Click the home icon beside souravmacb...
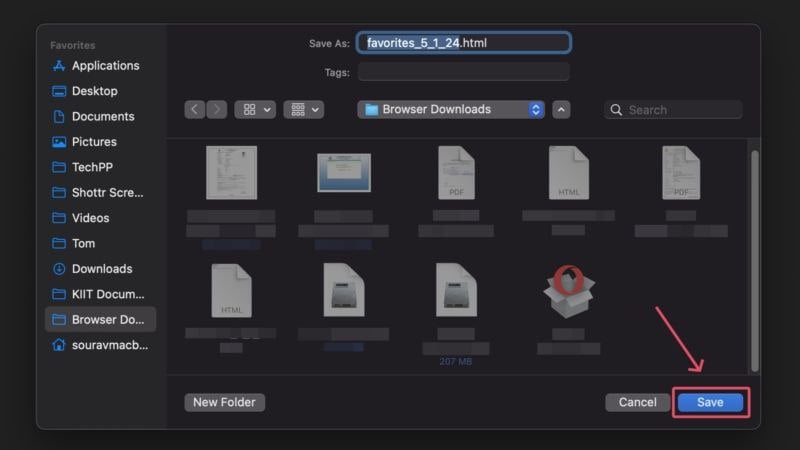This screenshot has height=450, width=800. [59, 345]
